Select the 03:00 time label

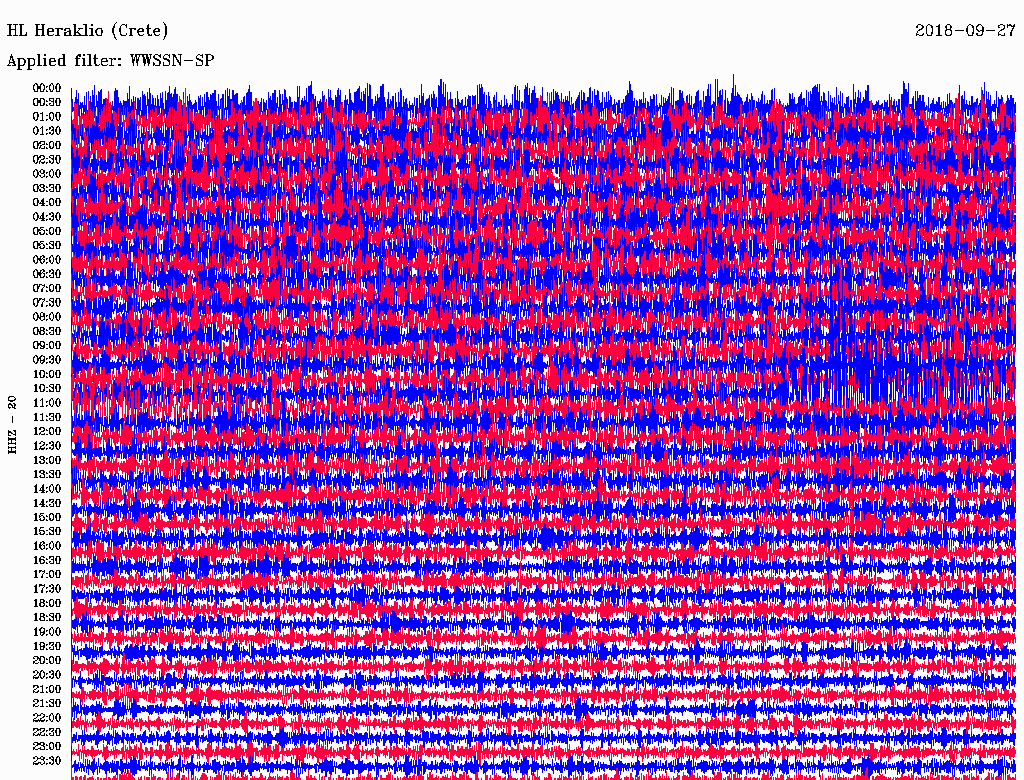(x=46, y=174)
